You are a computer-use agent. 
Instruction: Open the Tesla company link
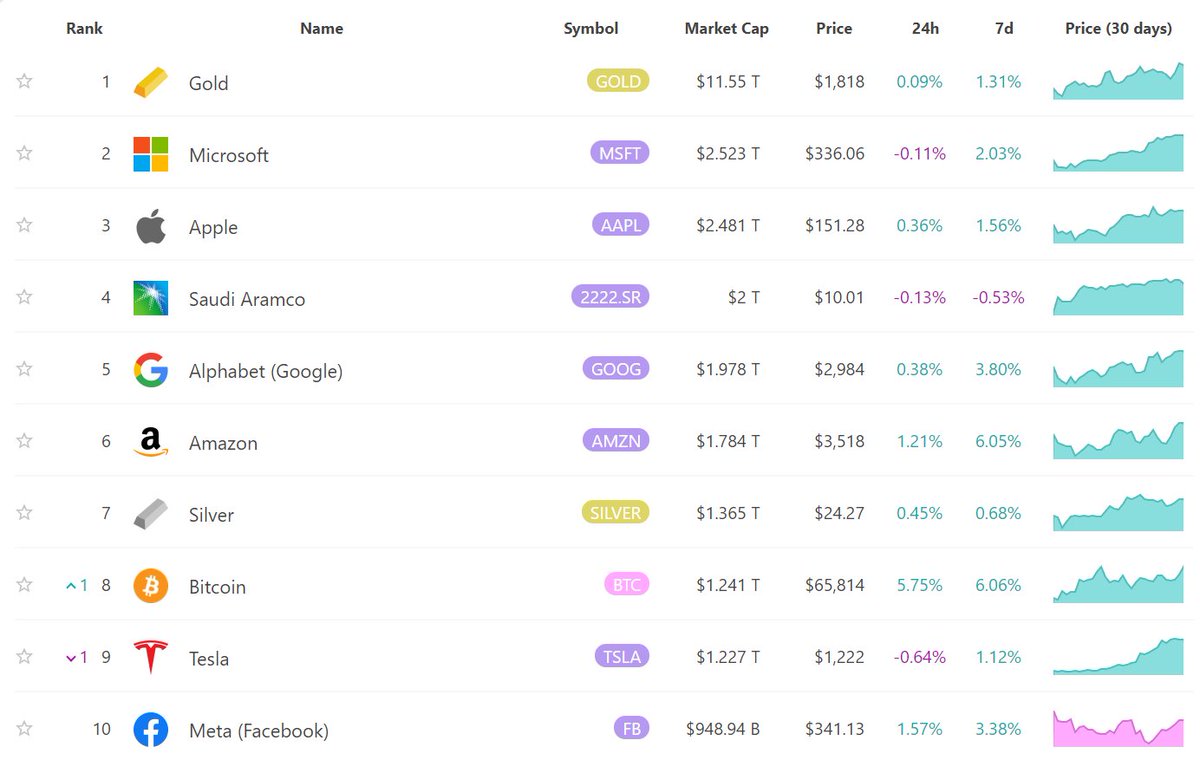[x=209, y=659]
